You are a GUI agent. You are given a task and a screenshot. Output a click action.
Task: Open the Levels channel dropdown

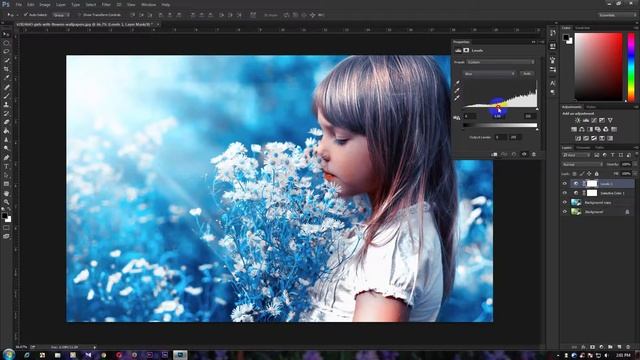click(x=489, y=73)
